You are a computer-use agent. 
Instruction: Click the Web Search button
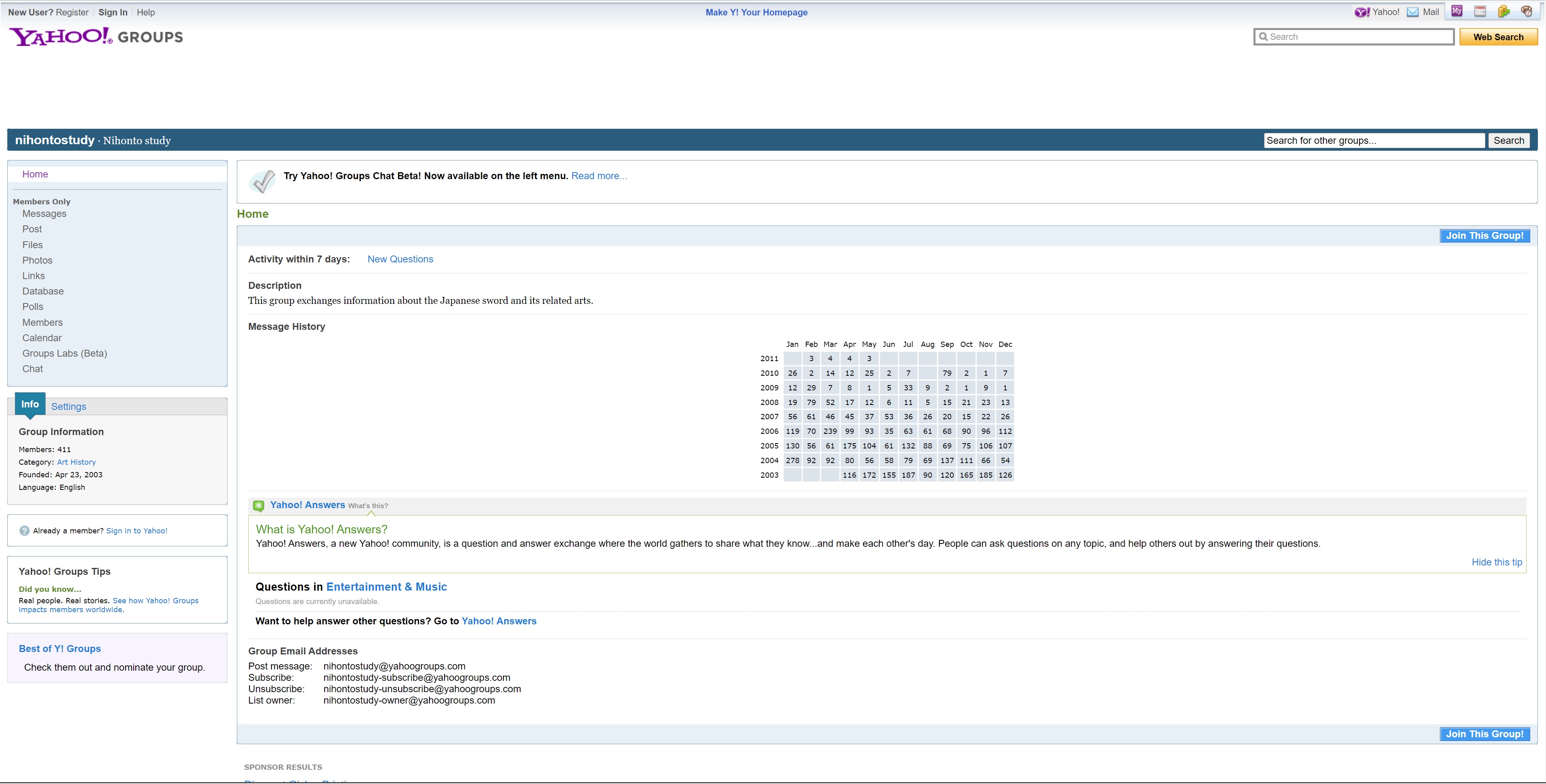click(x=1498, y=37)
